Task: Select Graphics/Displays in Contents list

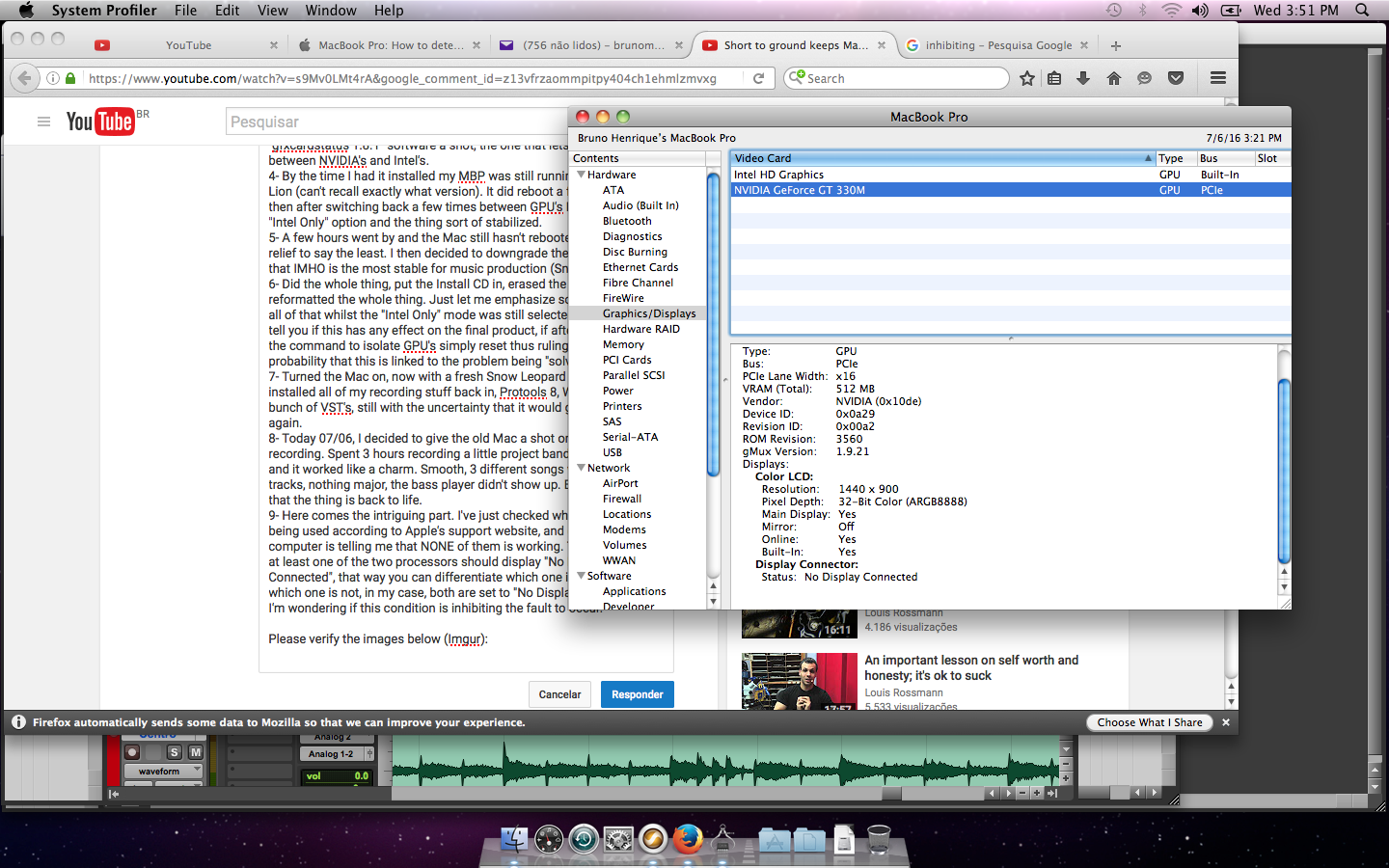Action: tap(638, 313)
